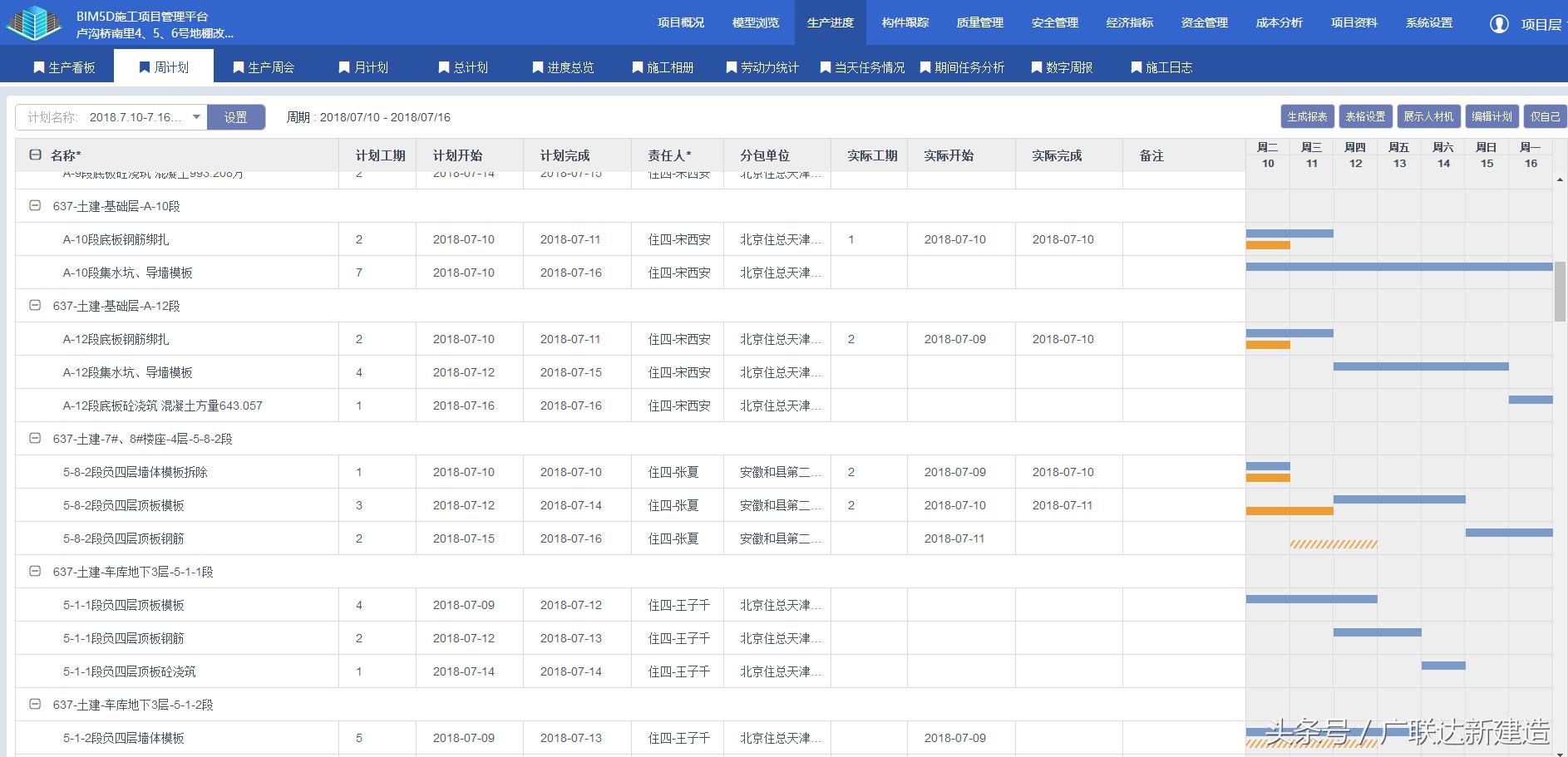Click the bookmark icon beside 月计划

click(x=344, y=67)
